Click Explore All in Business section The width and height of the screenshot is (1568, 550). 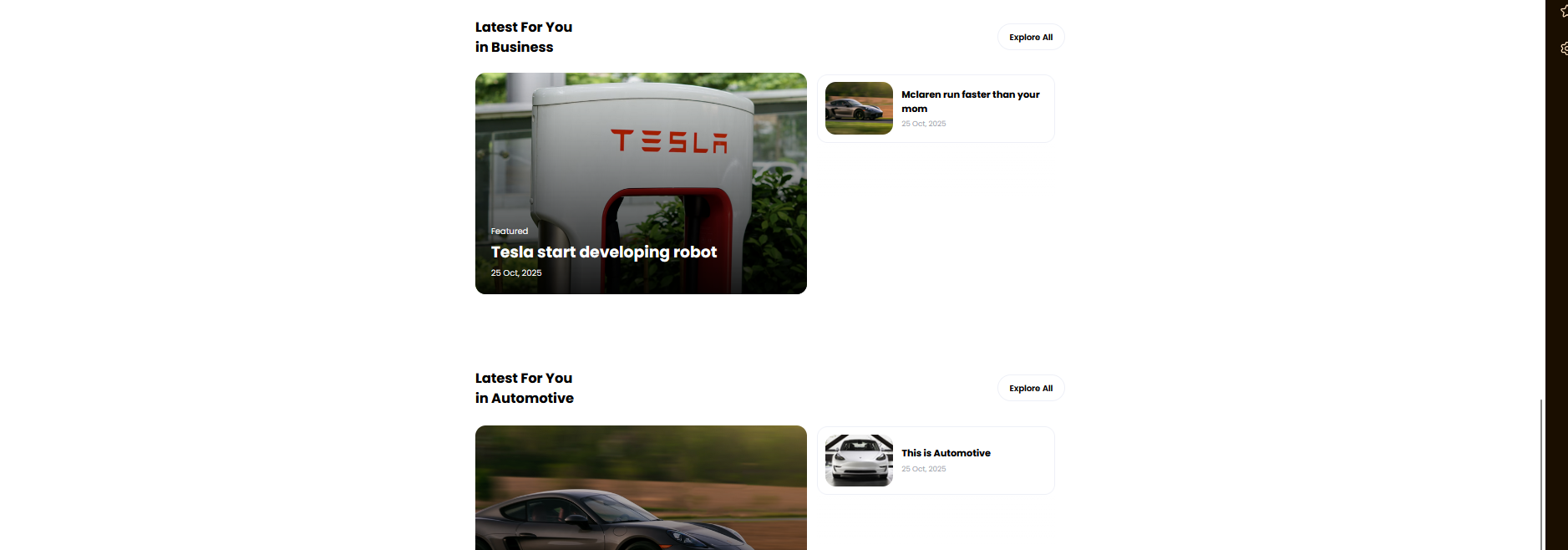tap(1031, 37)
